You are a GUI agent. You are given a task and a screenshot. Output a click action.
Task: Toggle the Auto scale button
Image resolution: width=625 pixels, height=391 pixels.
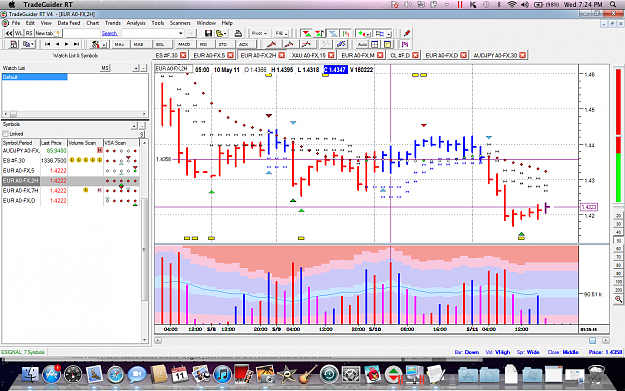362,44
